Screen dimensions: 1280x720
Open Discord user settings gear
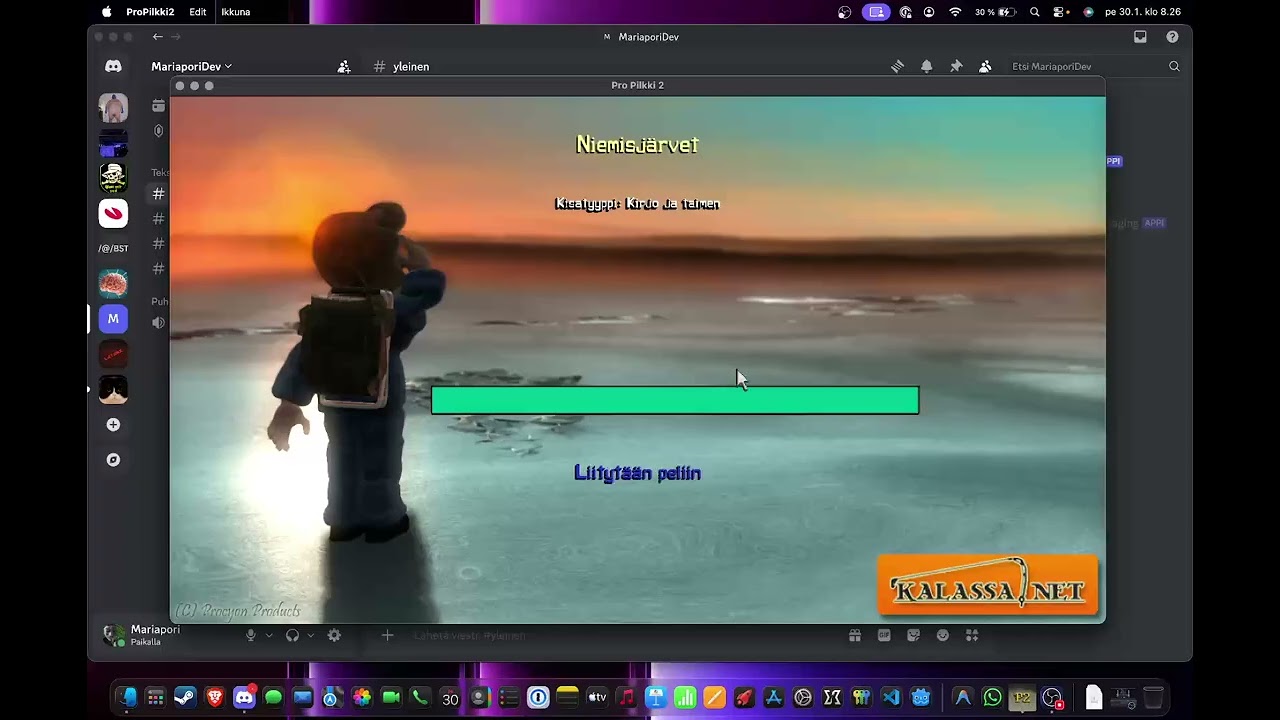click(x=334, y=635)
